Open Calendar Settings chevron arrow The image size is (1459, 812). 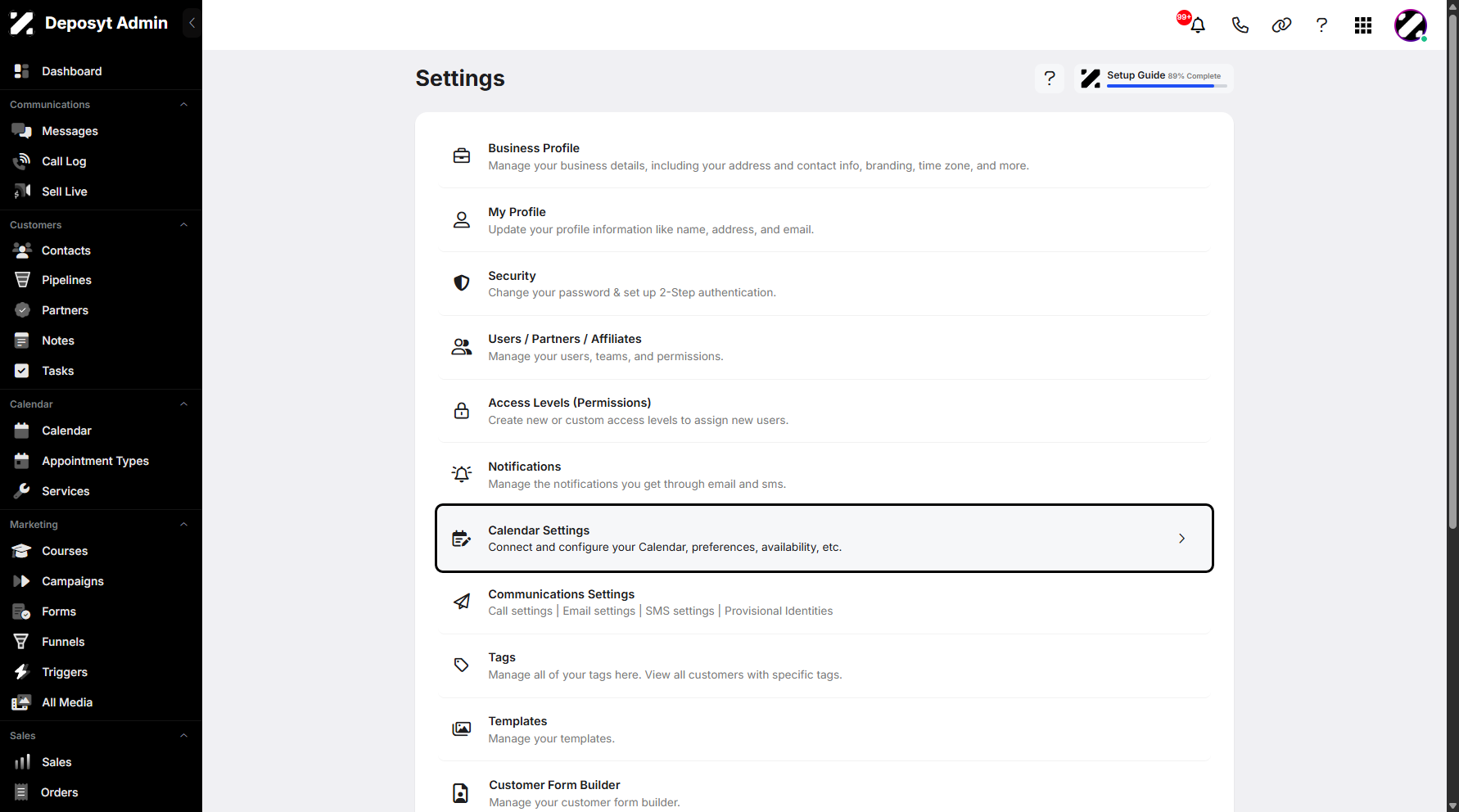tap(1181, 539)
